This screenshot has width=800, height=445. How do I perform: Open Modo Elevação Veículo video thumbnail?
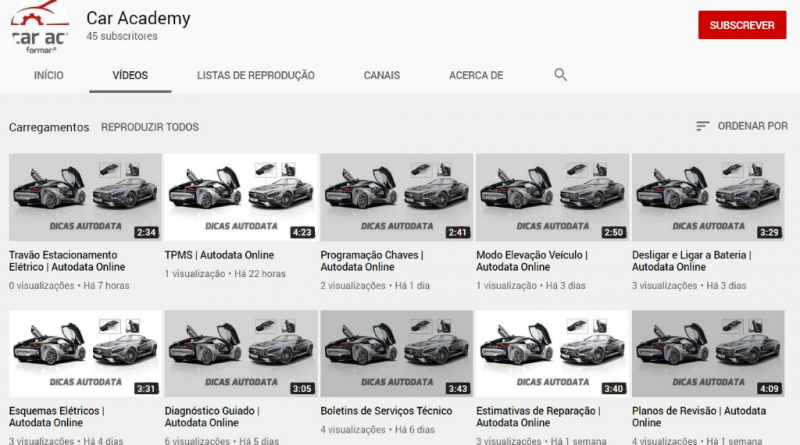click(x=552, y=197)
